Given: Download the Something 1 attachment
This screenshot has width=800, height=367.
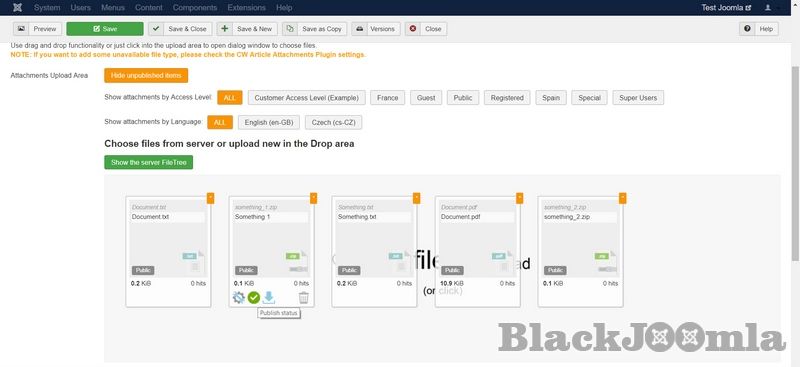Looking at the screenshot, I should coord(269,297).
